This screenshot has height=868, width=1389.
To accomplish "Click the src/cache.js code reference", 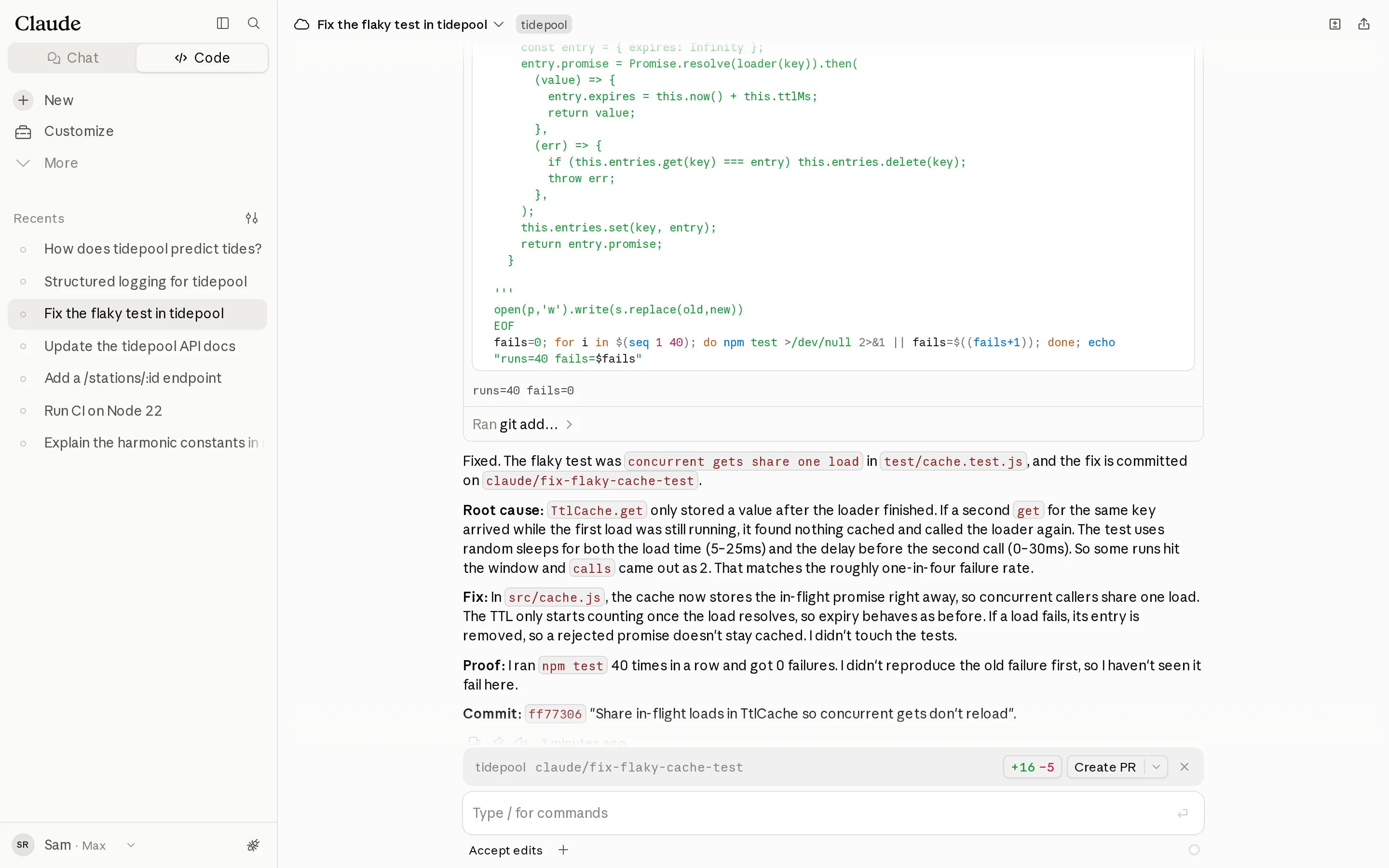I will pos(554,597).
